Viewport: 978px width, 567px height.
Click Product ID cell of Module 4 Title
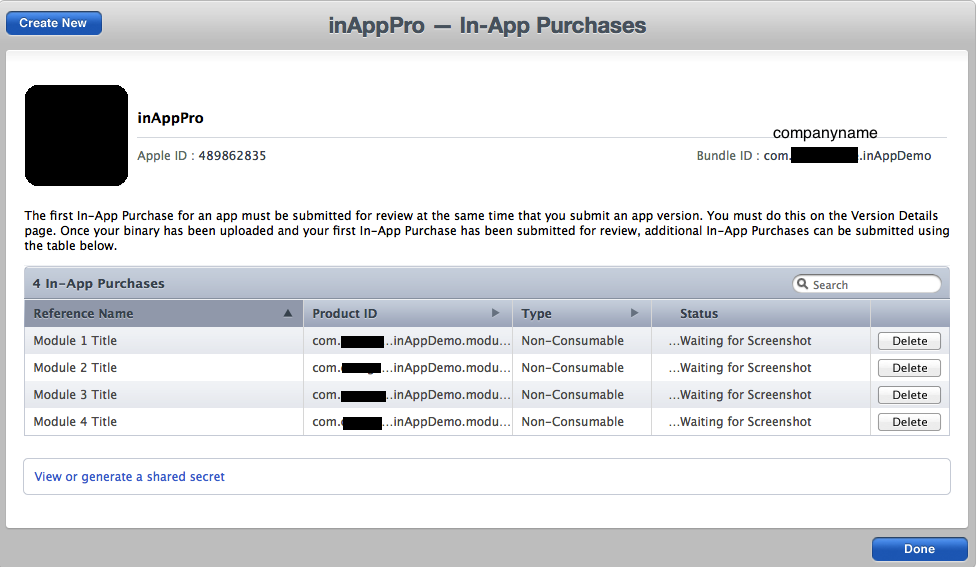click(410, 422)
